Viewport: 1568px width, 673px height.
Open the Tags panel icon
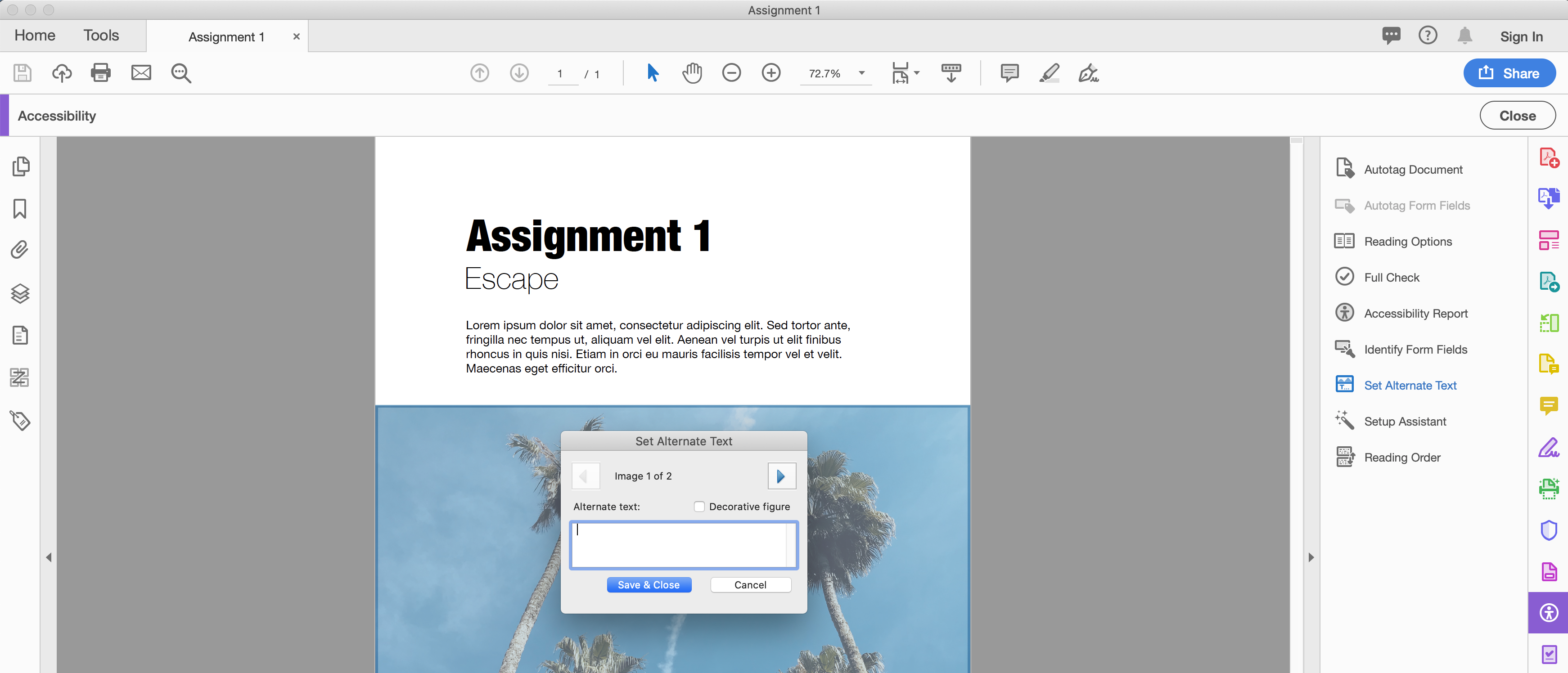pyautogui.click(x=20, y=420)
